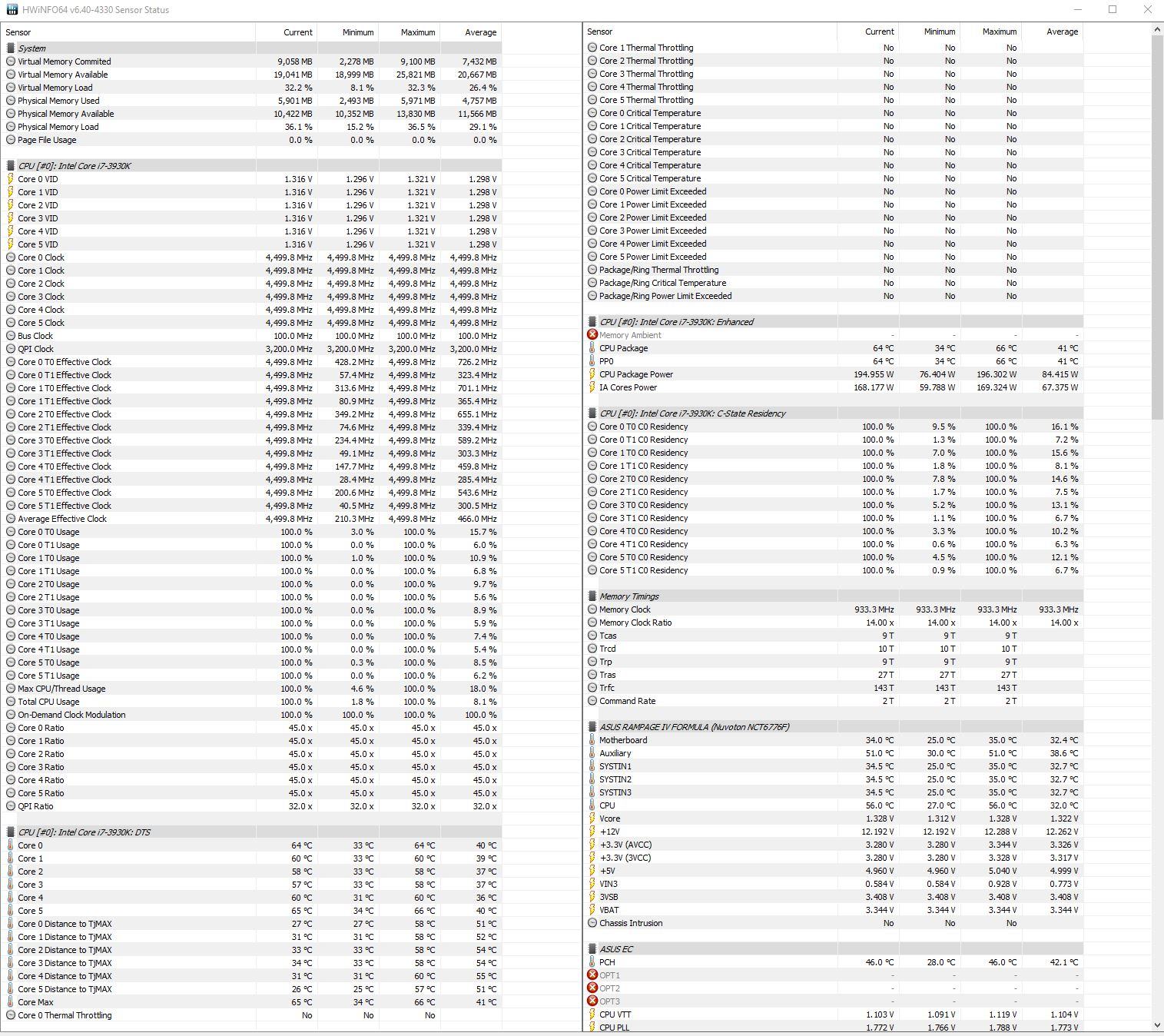This screenshot has width=1164, height=1036.
Task: Click the System group chip icon
Action: pyautogui.click(x=11, y=48)
